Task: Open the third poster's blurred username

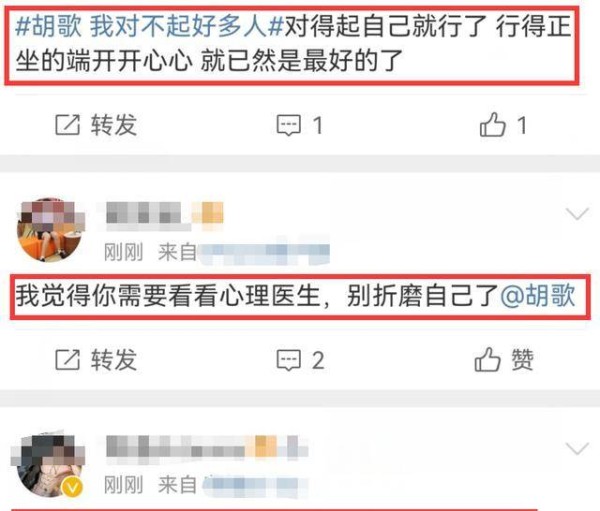Action: pos(207,447)
